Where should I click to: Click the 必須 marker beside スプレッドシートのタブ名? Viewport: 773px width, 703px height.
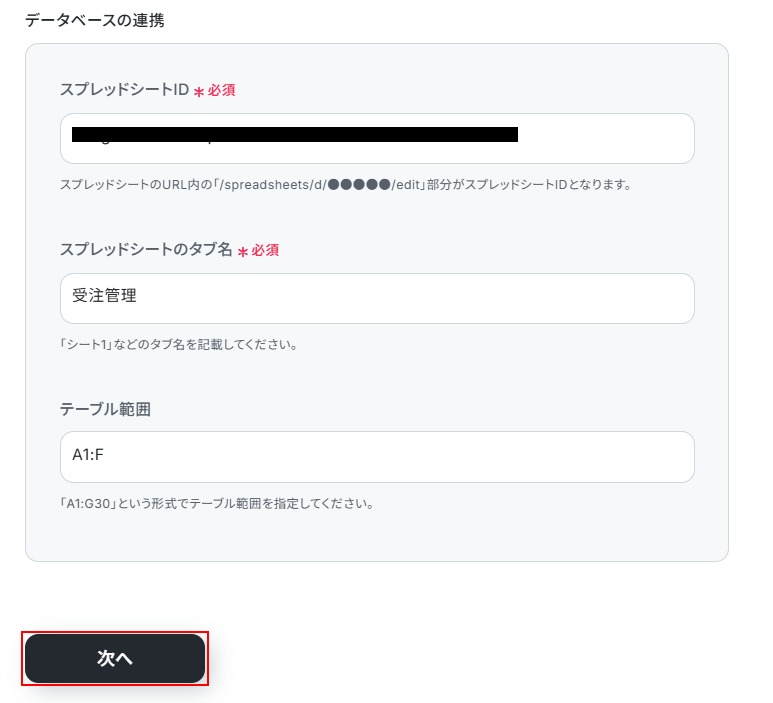(x=265, y=250)
